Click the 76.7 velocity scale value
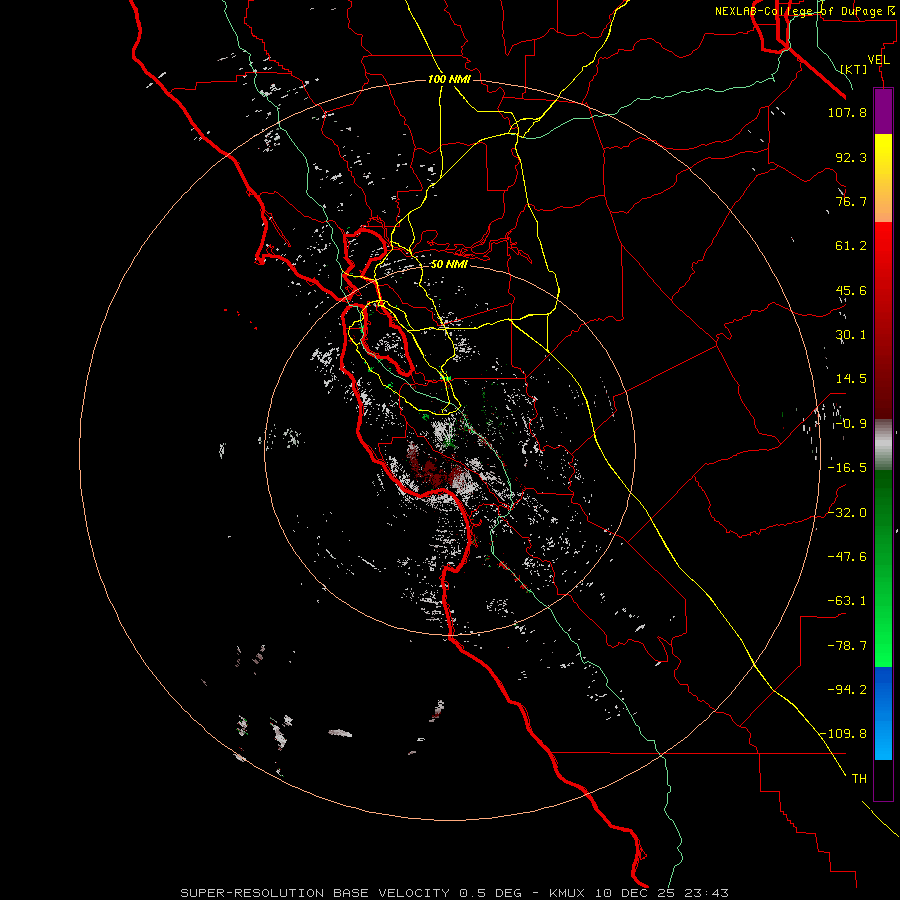 click(851, 201)
